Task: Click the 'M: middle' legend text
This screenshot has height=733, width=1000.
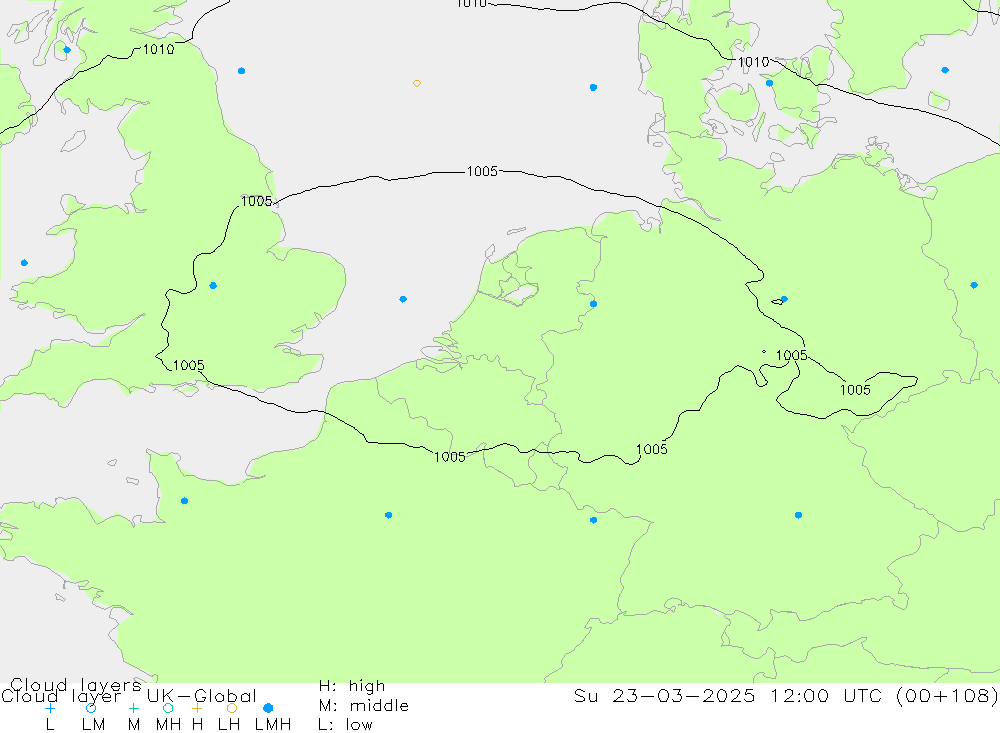Action: tap(364, 706)
